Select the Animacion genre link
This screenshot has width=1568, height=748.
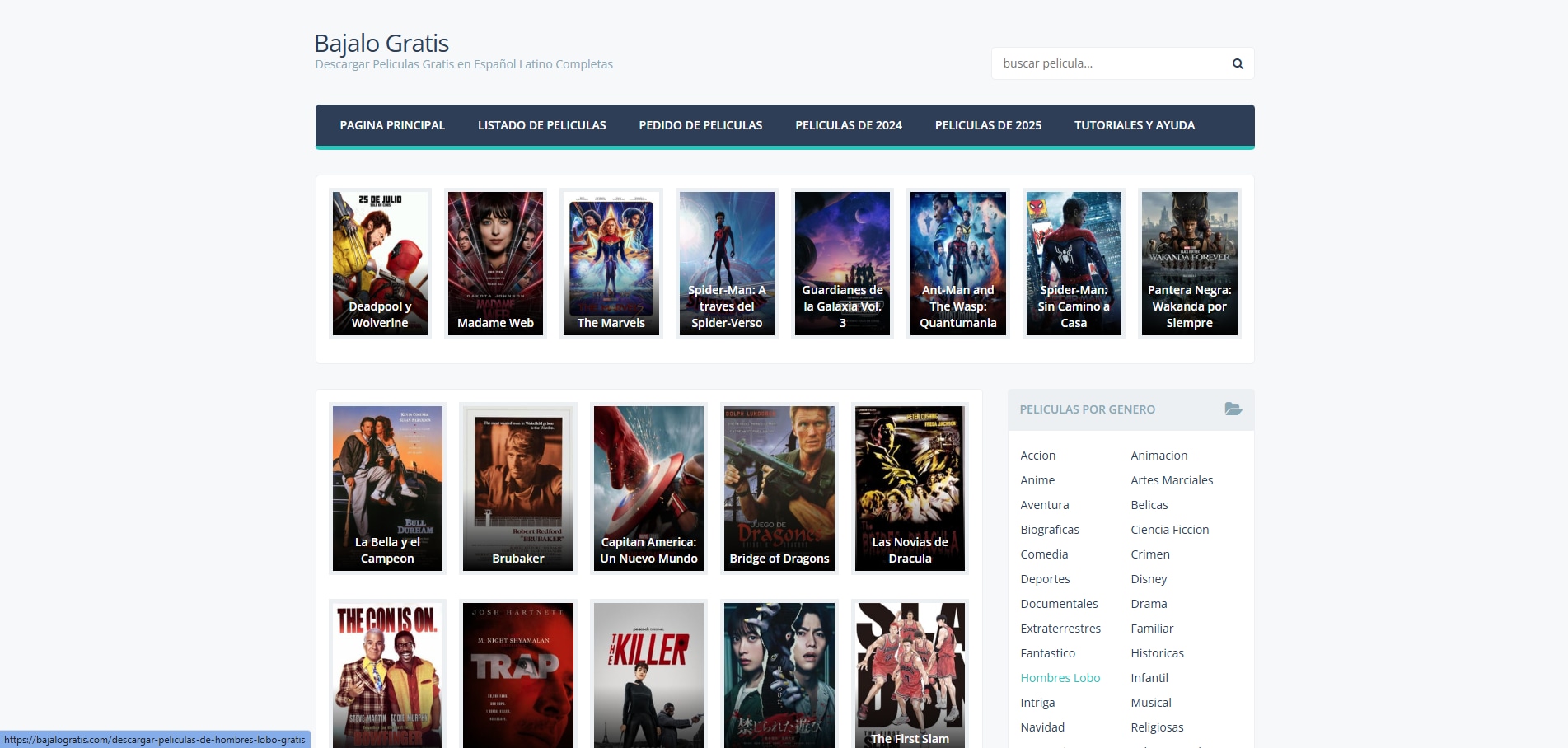tap(1158, 456)
